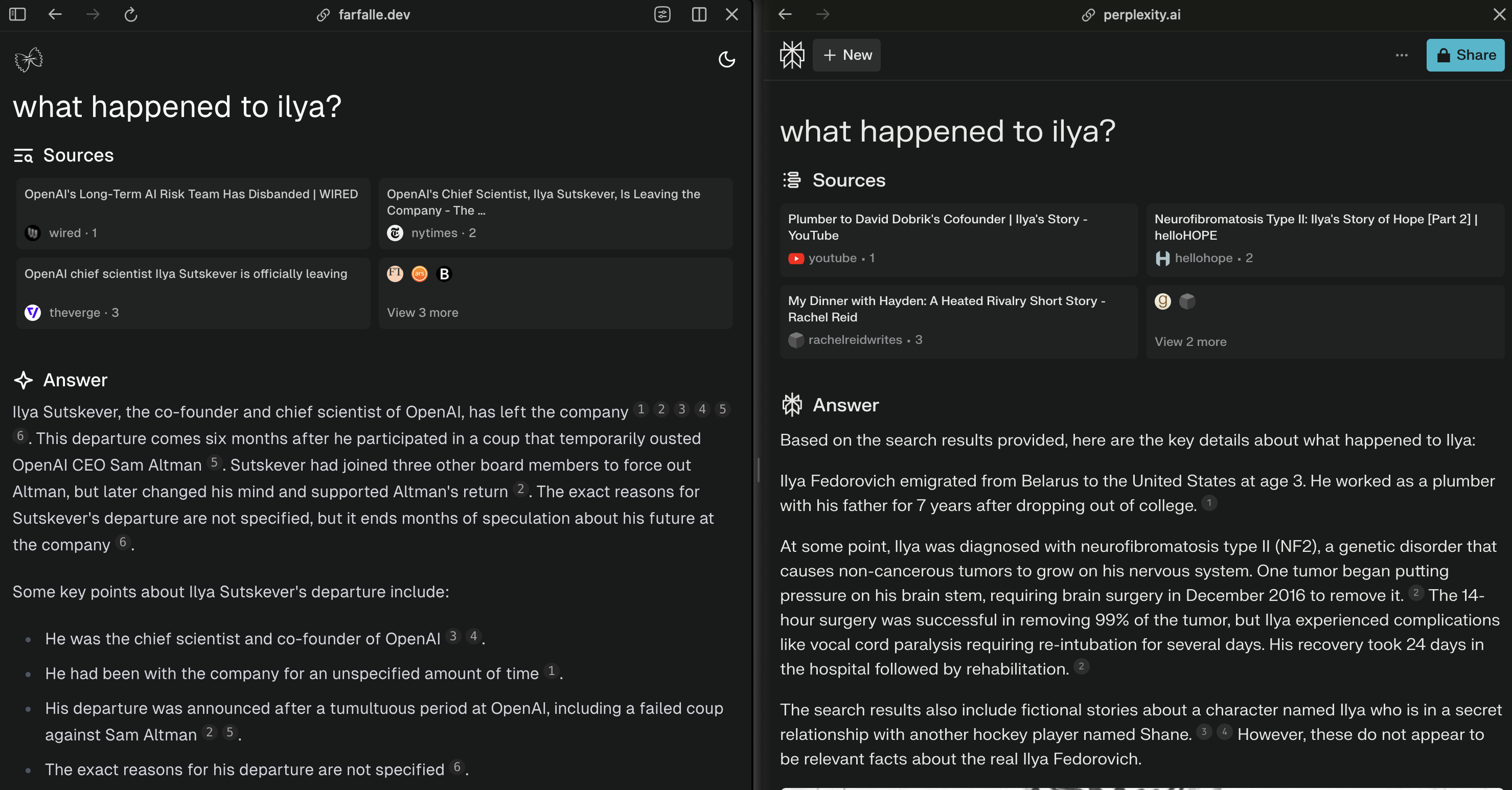Click the Sources list-search icon on Farfalle

coord(24,155)
